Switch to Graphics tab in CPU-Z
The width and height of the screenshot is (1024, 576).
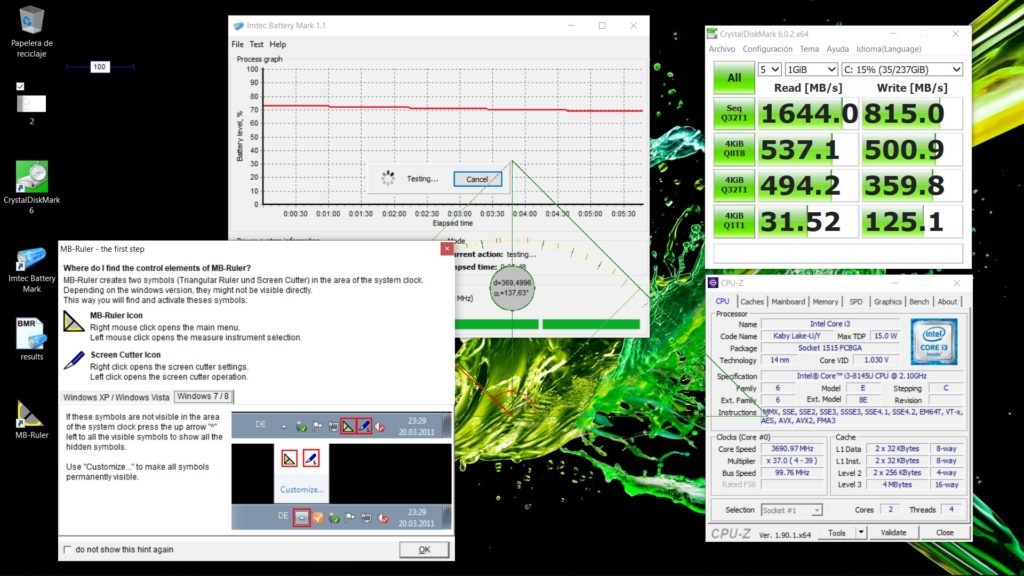[x=888, y=302]
